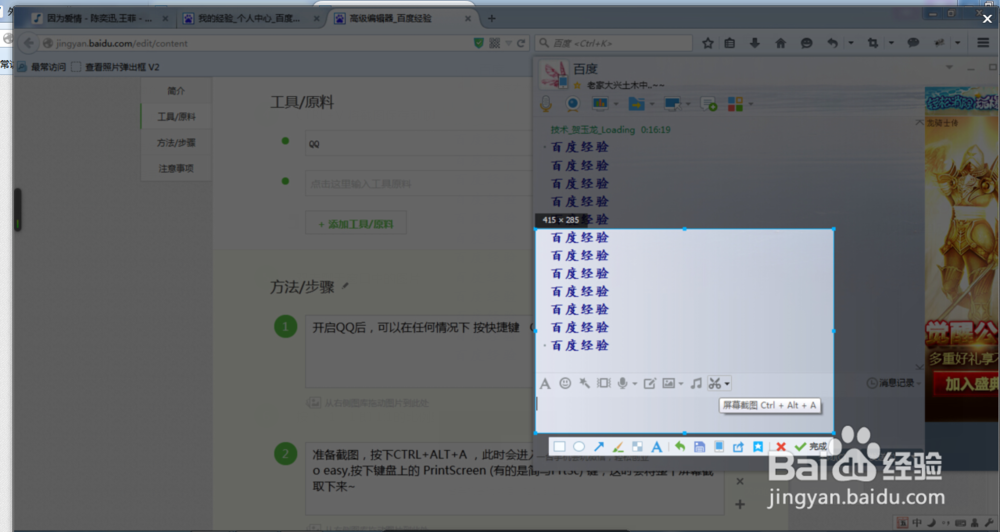Send the screenshot to phone
Viewport: 1000px width, 532px height.
[719, 447]
